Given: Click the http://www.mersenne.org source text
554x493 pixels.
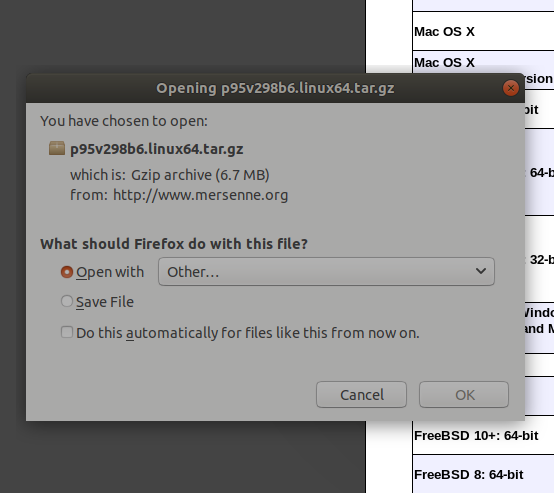Looking at the screenshot, I should 200,195.
